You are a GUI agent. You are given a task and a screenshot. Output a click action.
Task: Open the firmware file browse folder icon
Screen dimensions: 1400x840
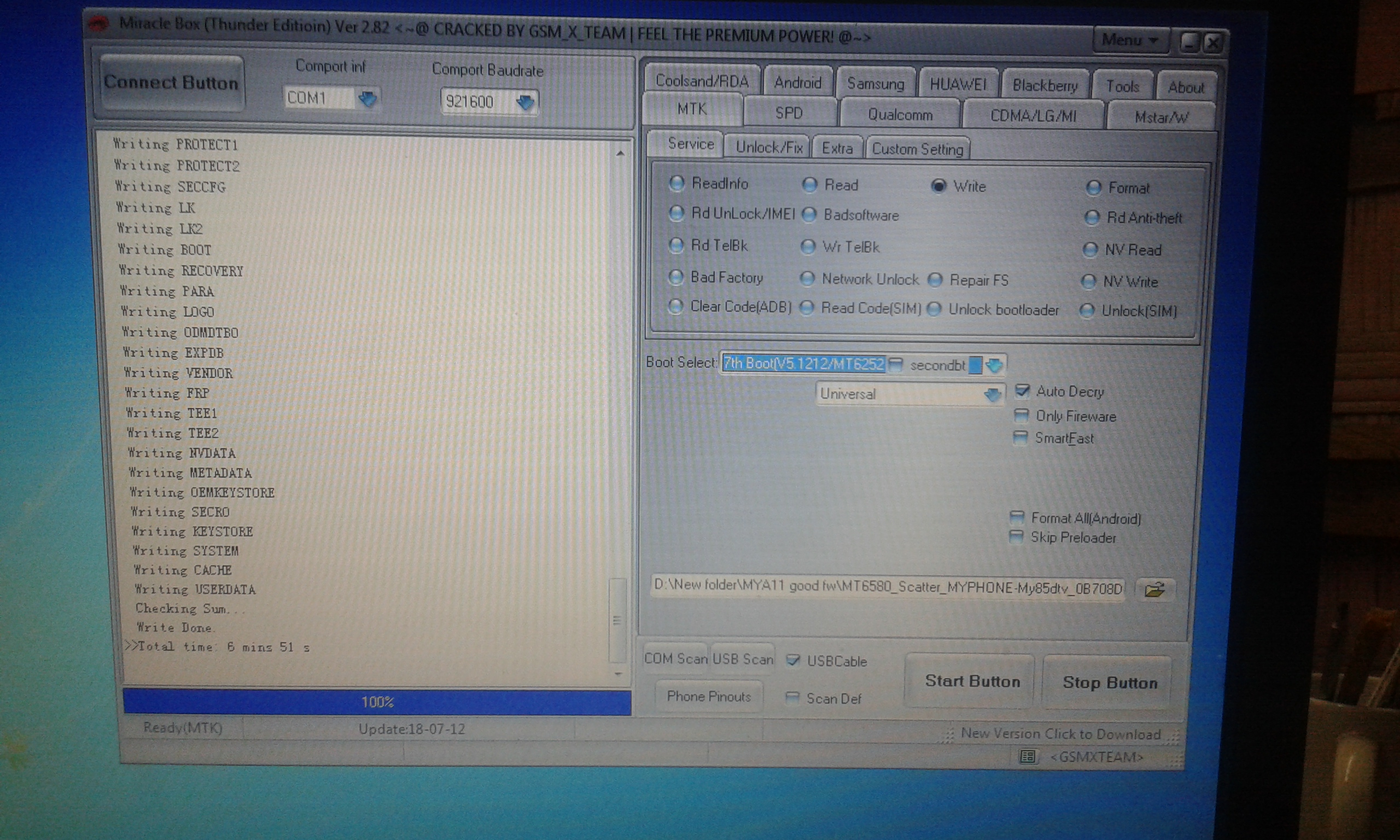coord(1154,590)
